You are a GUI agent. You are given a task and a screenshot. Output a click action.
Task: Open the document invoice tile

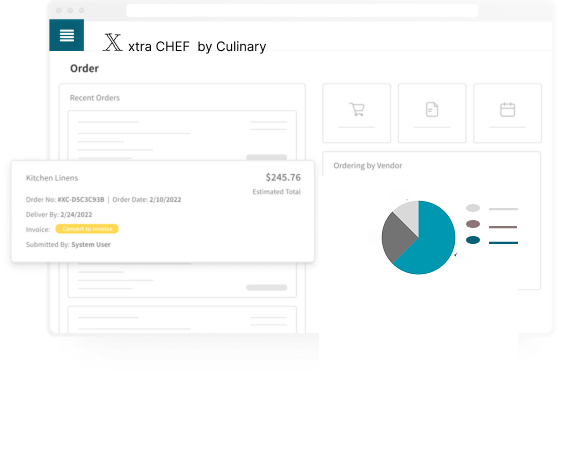tap(432, 113)
